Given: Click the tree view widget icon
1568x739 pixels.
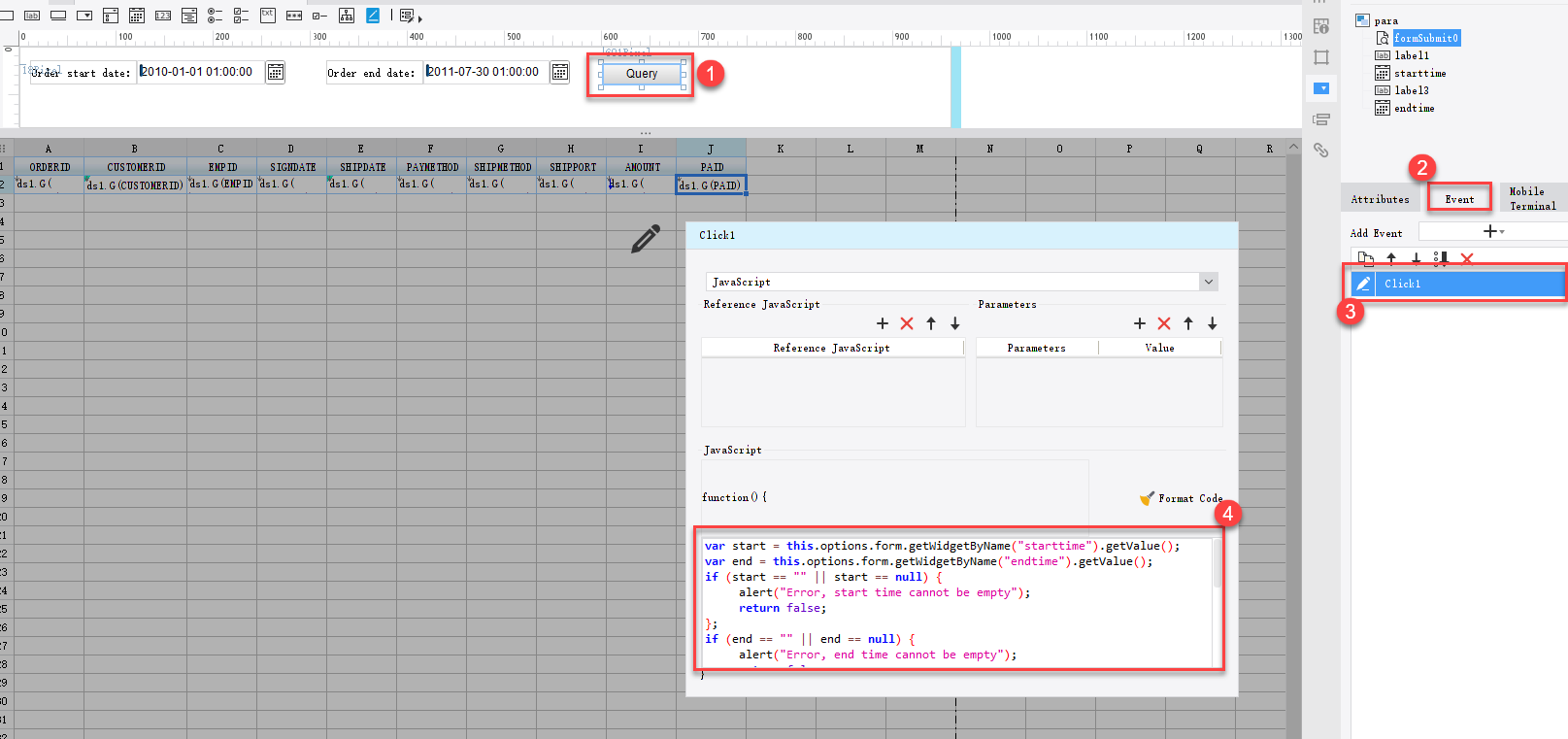Looking at the screenshot, I should (x=347, y=16).
